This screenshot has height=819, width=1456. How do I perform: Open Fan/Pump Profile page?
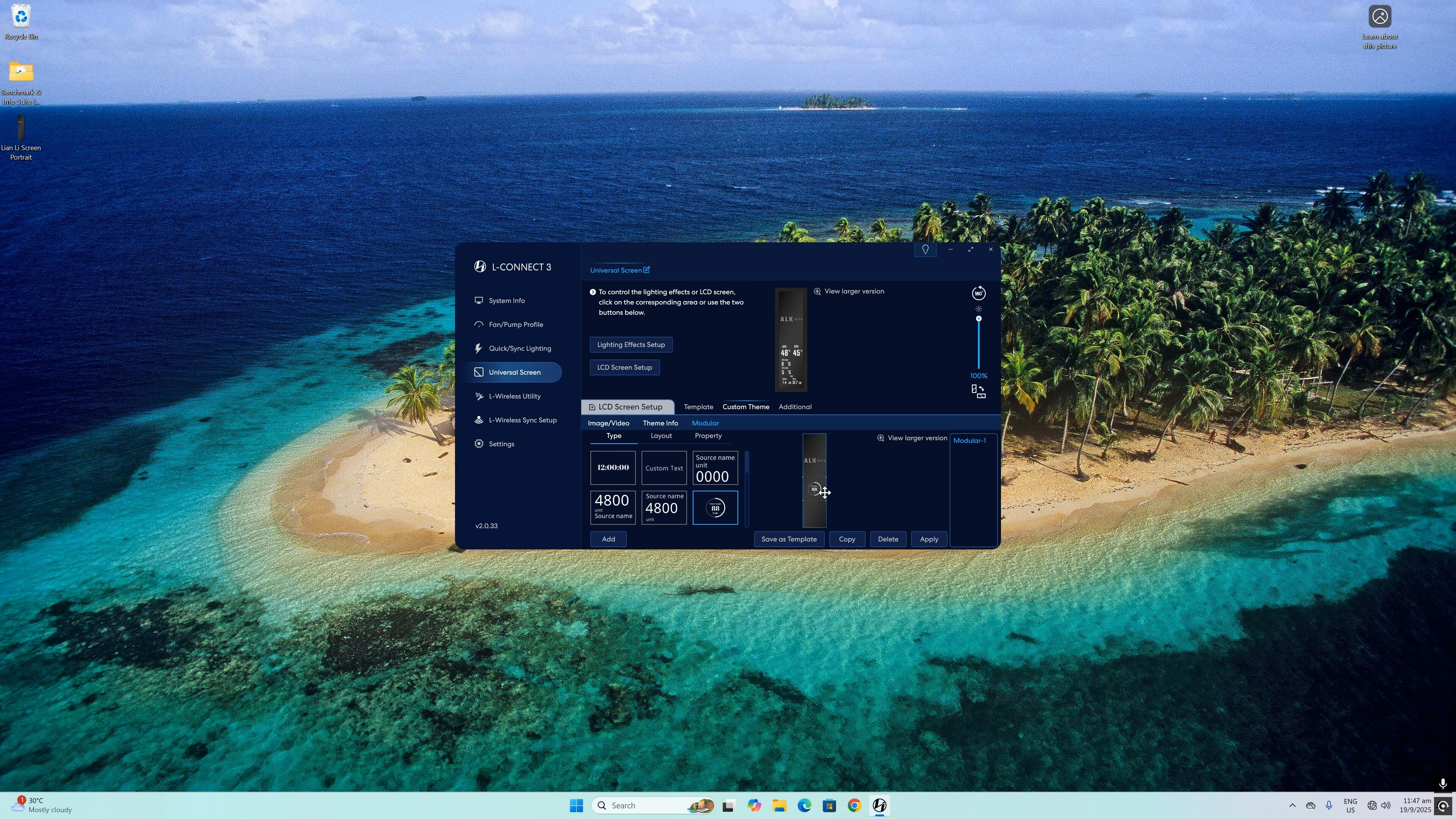[x=509, y=325]
